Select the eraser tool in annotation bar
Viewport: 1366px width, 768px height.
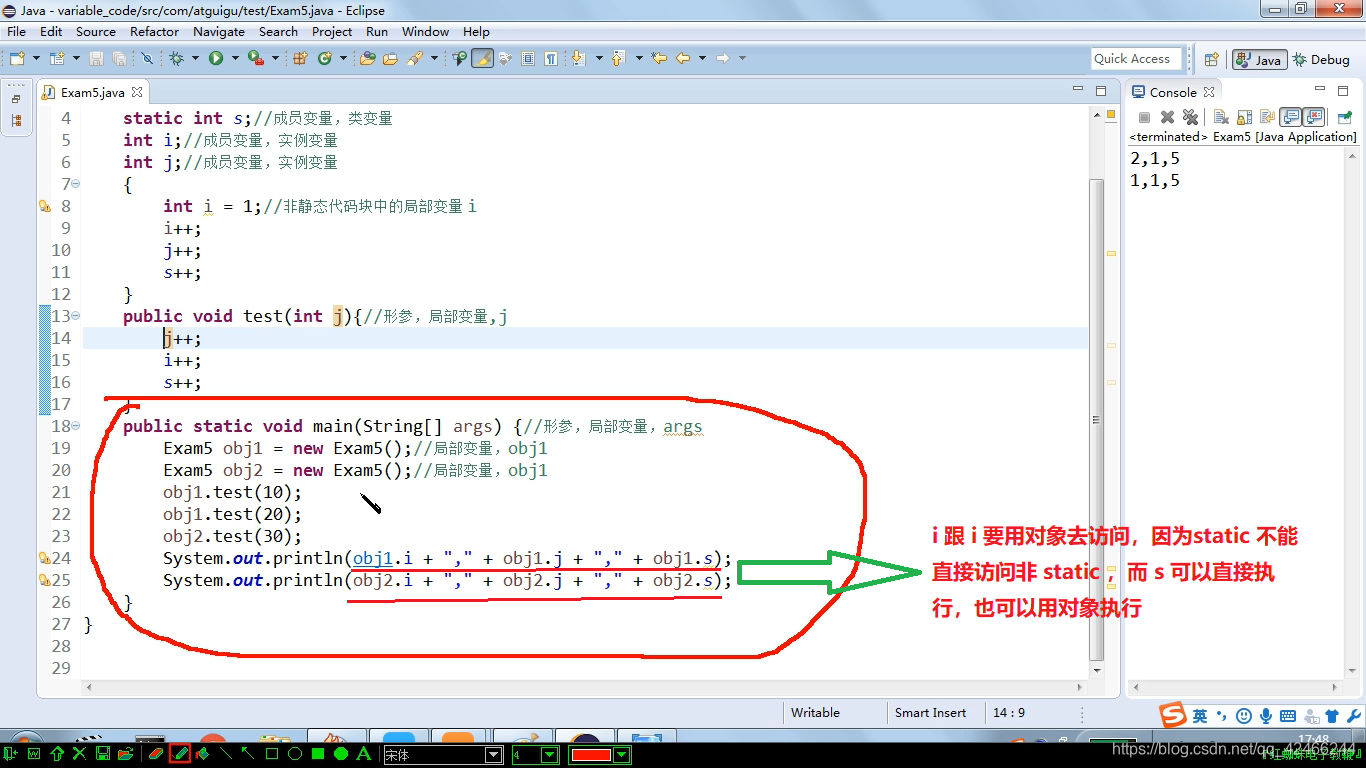155,754
